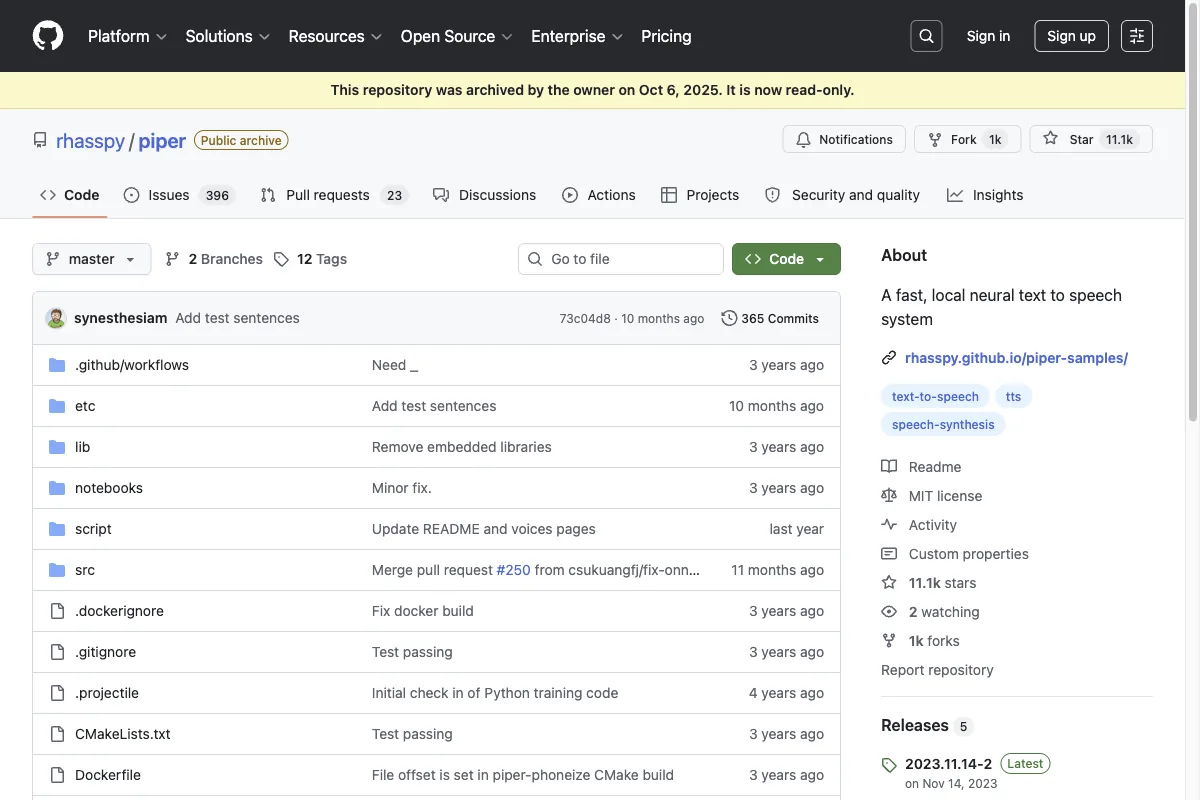Open the search magnifier button
The height and width of the screenshot is (800, 1200).
pyautogui.click(x=926, y=36)
